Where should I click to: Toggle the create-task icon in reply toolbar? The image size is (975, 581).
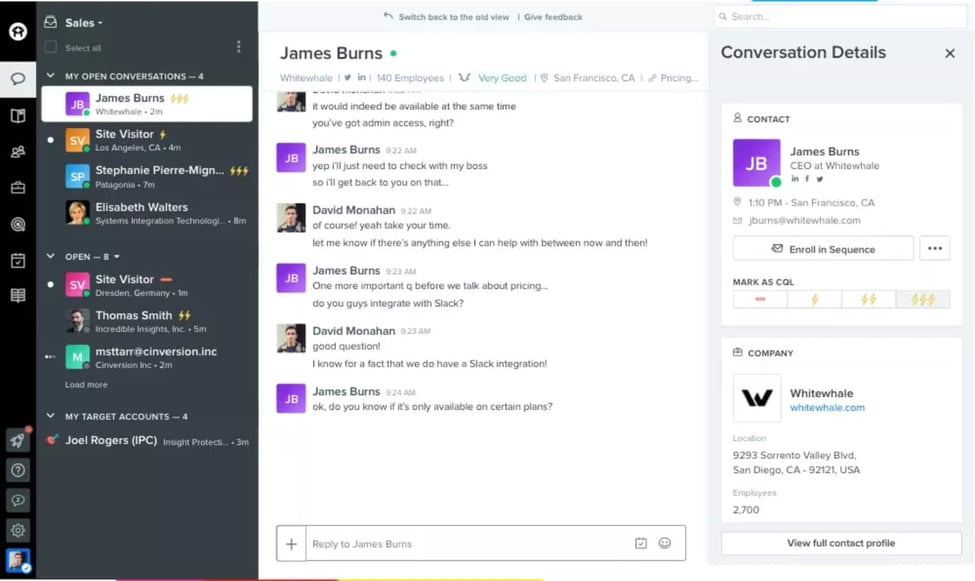640,543
